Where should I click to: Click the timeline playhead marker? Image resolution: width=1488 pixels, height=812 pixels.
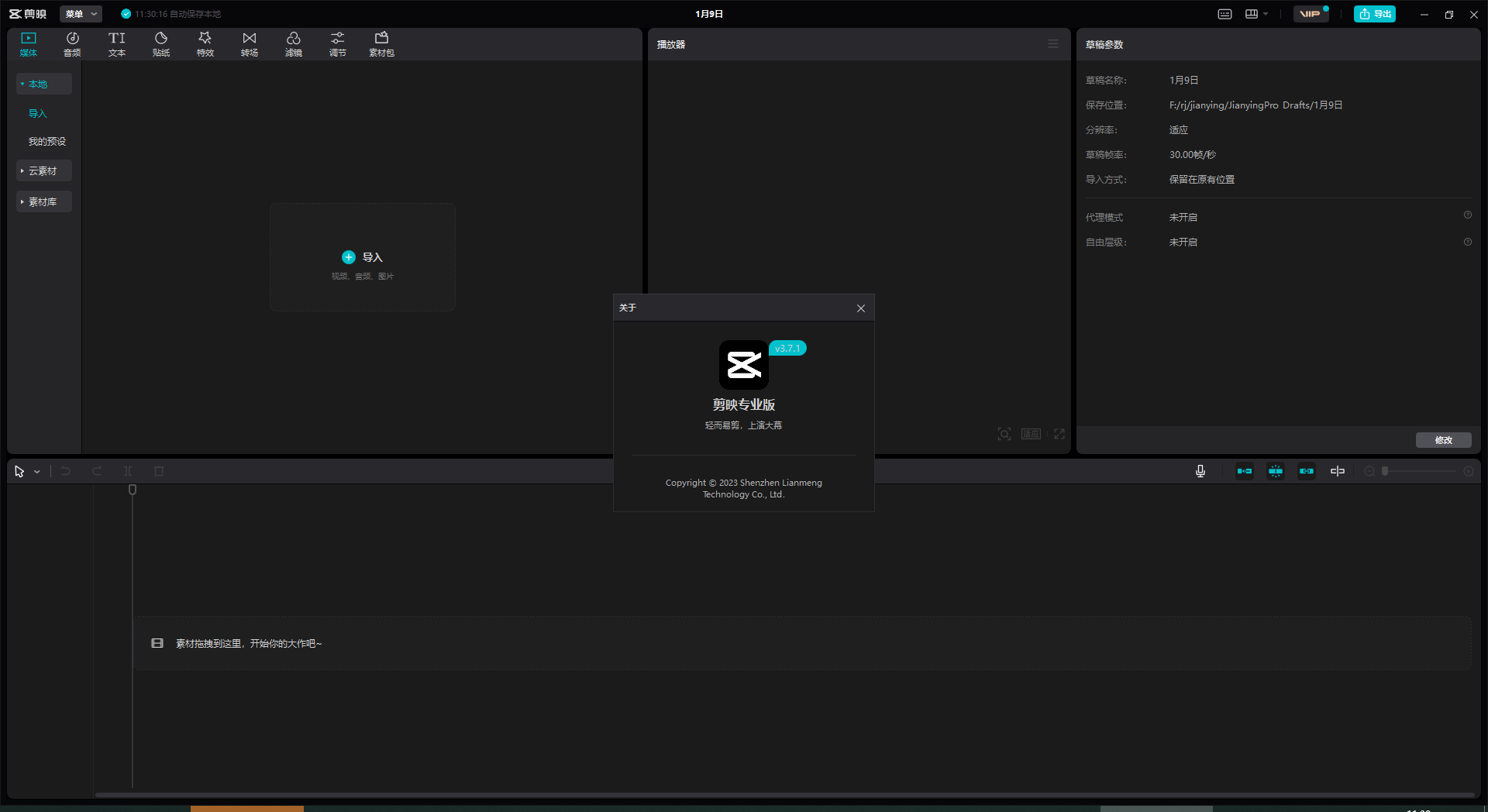(x=133, y=490)
